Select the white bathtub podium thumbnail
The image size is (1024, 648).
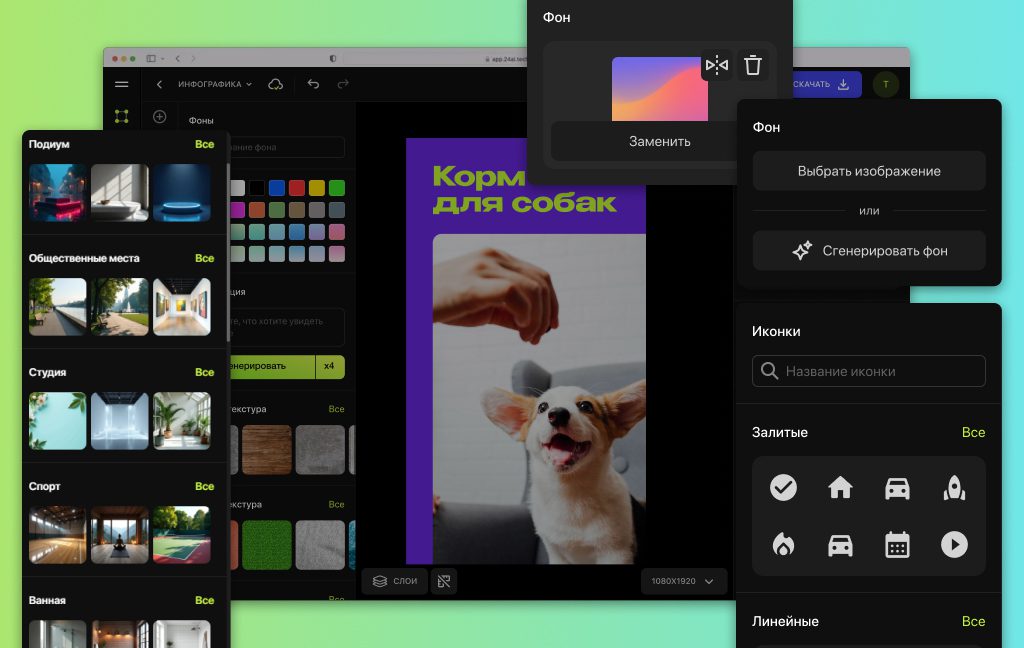tap(120, 193)
